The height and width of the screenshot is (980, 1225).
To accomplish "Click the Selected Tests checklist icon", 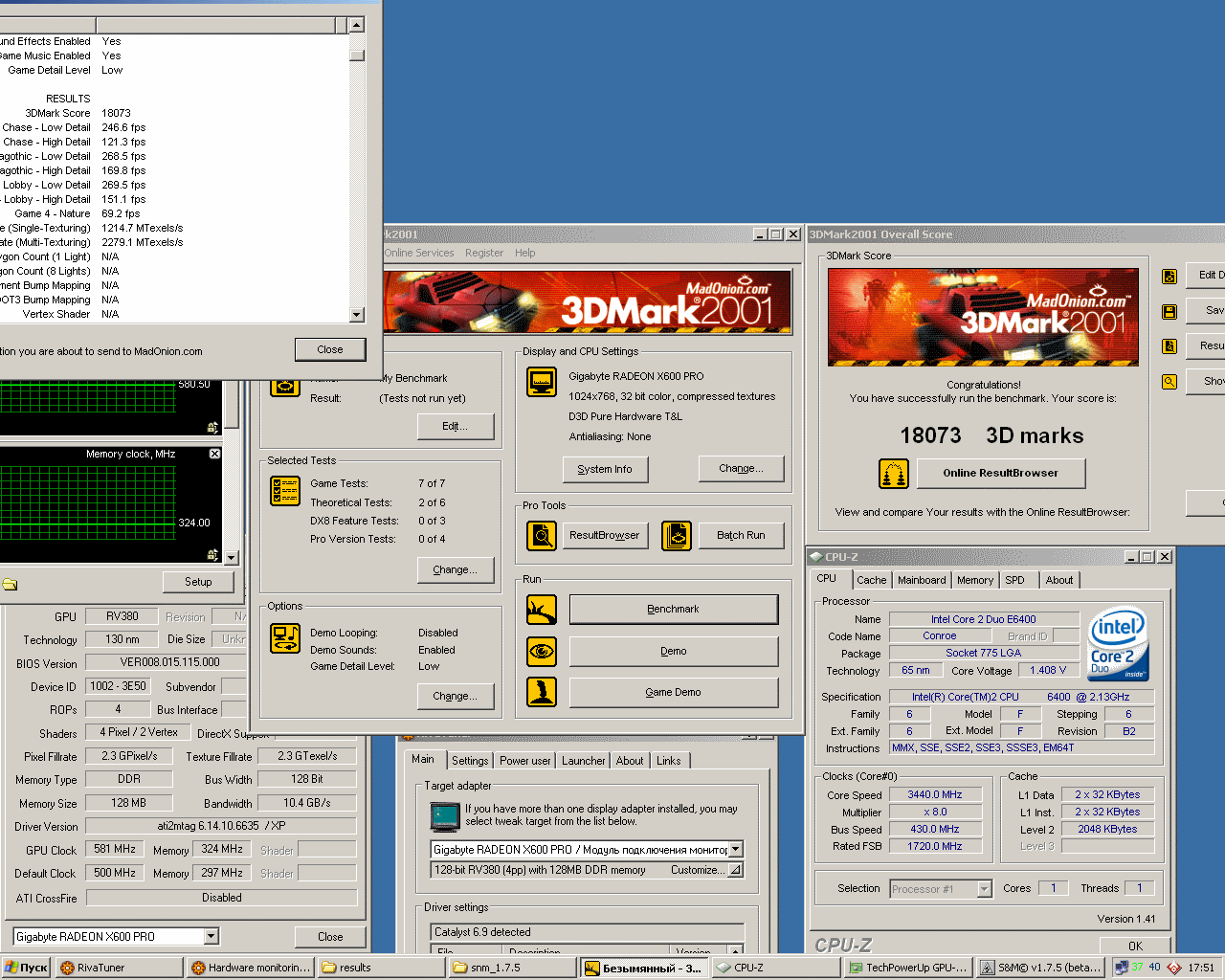I will 285,491.
